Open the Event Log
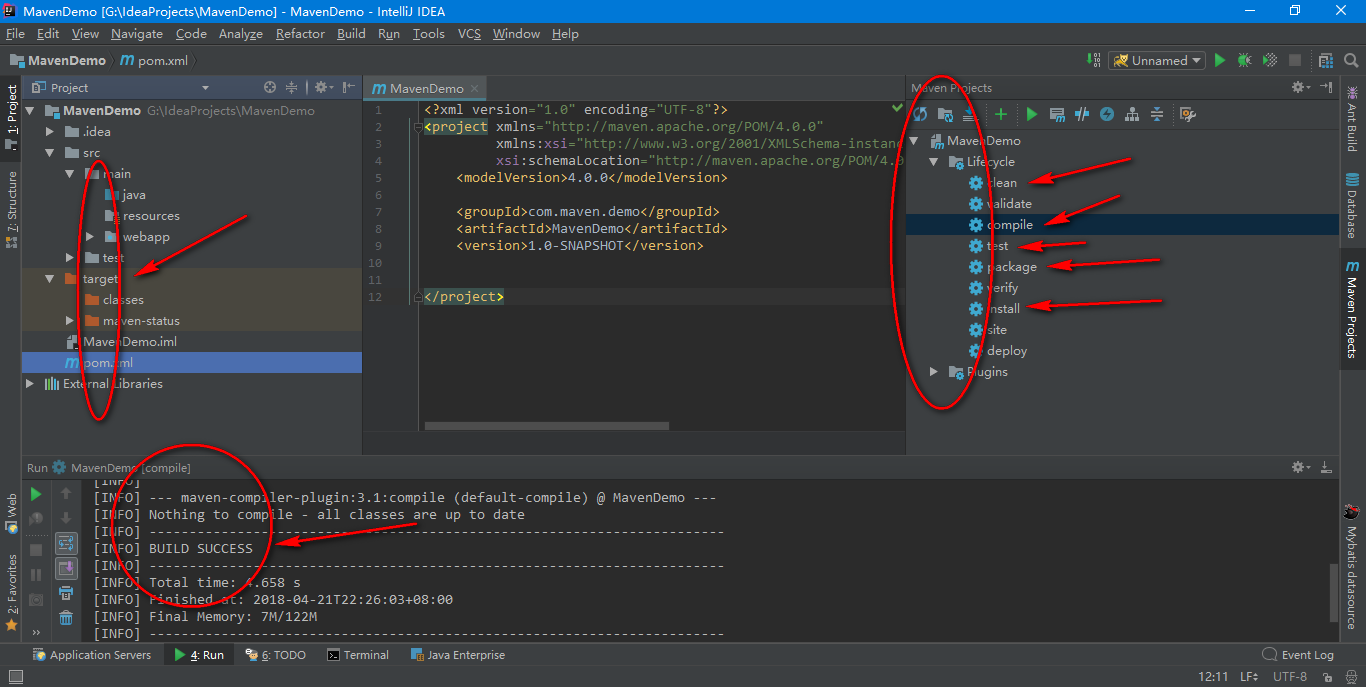Viewport: 1366px width, 687px height. (1298, 655)
